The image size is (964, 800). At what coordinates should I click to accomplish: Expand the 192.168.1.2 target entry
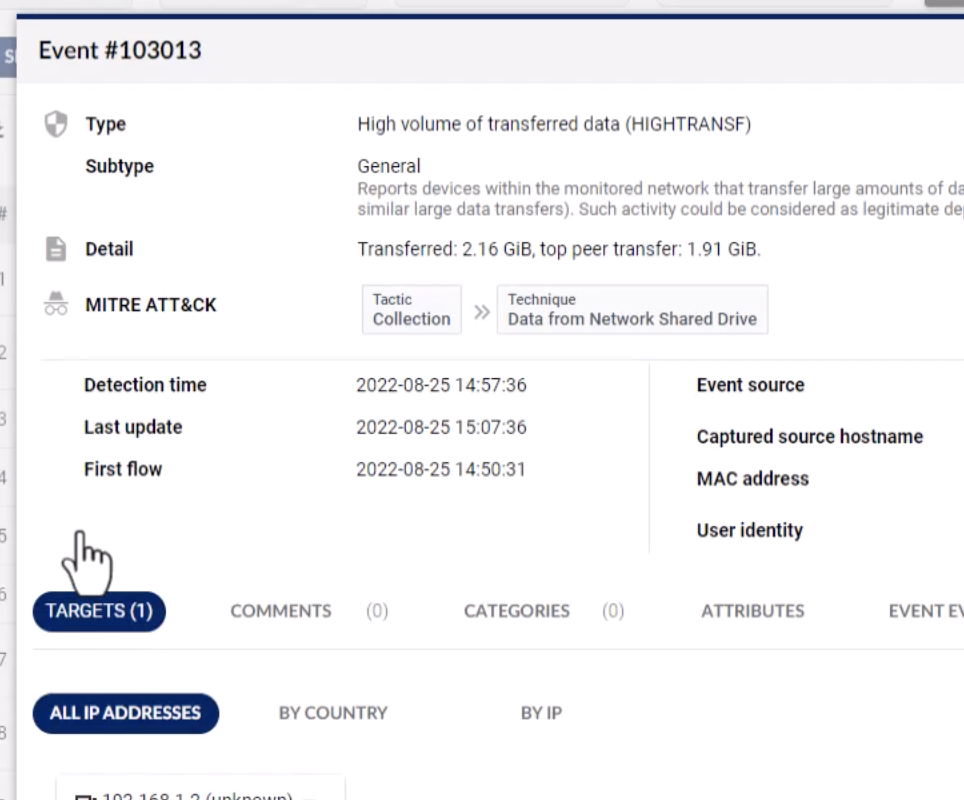pyautogui.click(x=200, y=794)
